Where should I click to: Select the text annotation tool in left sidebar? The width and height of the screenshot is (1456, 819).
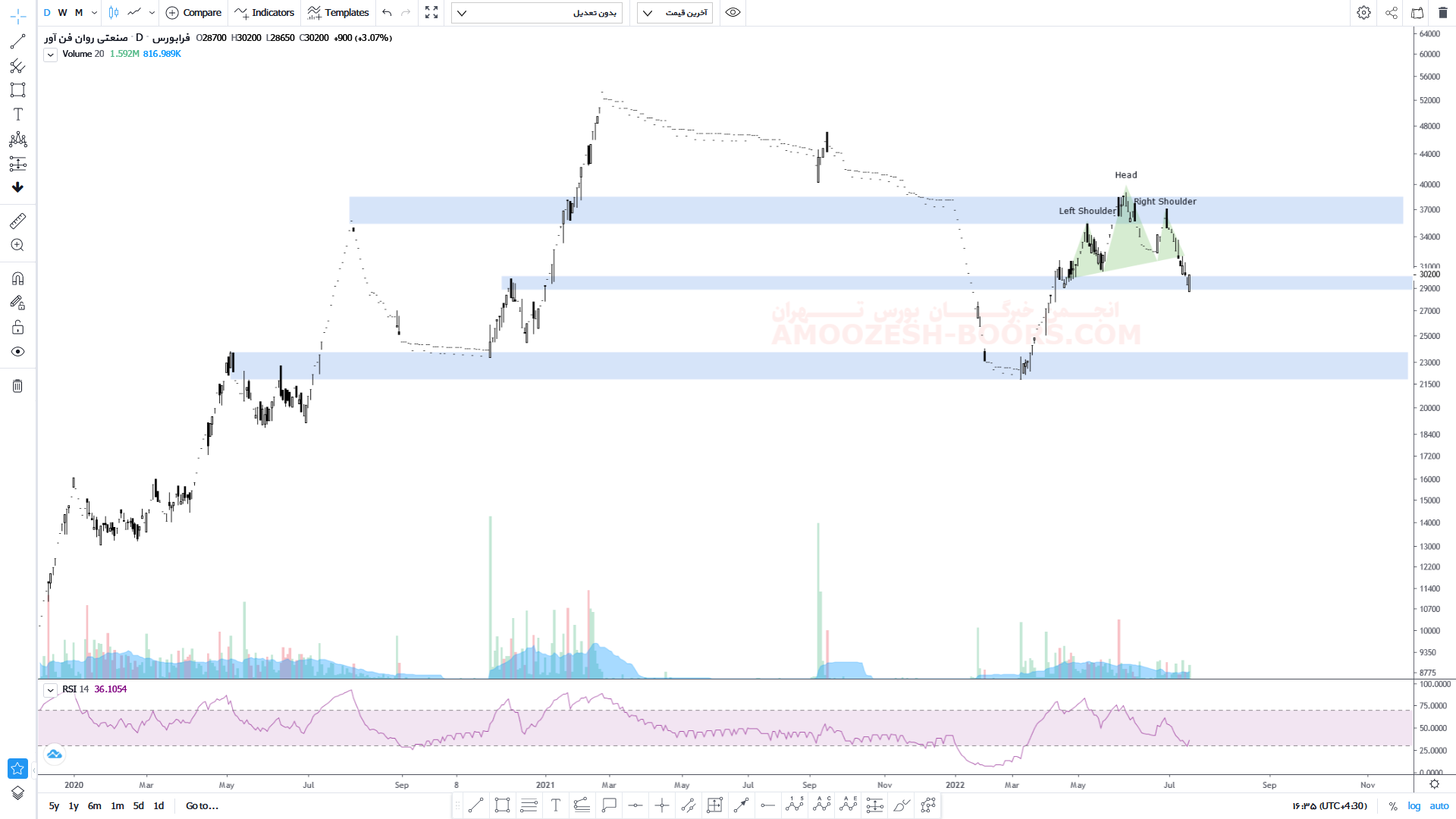(x=17, y=115)
